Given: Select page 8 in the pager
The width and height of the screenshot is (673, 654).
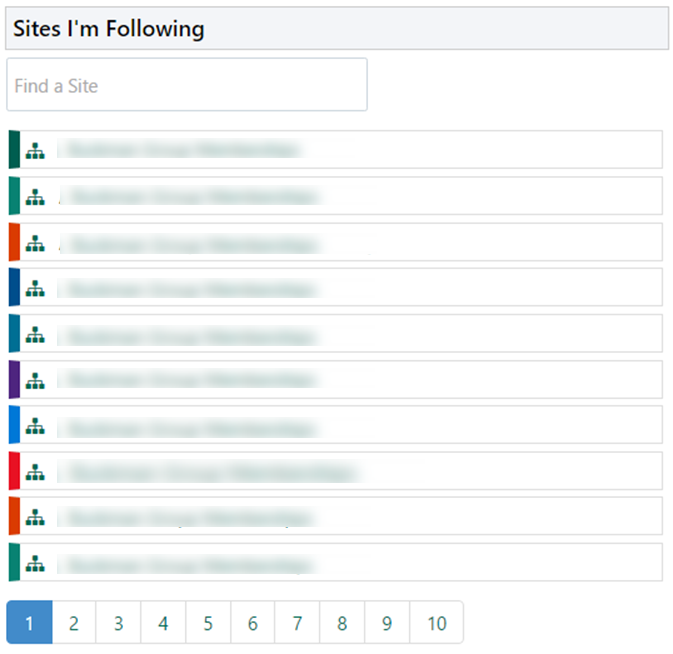Looking at the screenshot, I should click(x=342, y=623).
